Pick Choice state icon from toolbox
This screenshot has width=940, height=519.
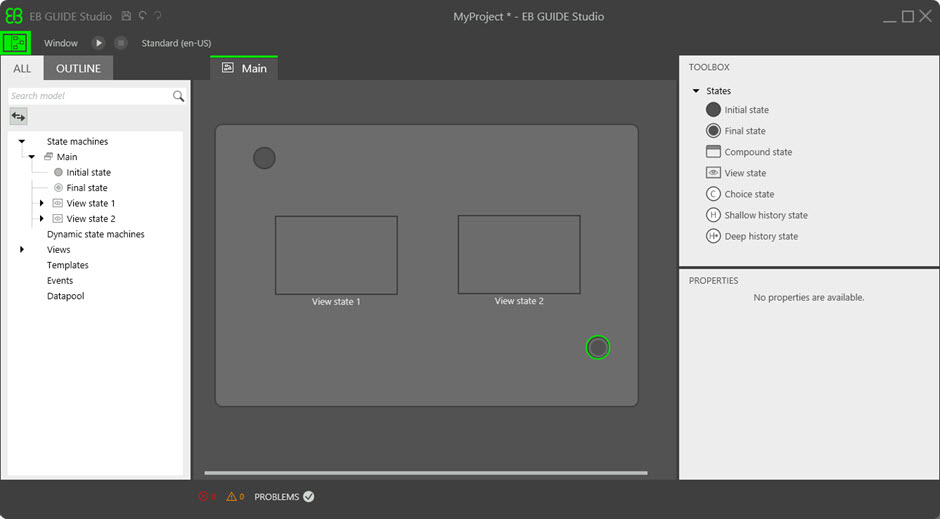[x=713, y=194]
